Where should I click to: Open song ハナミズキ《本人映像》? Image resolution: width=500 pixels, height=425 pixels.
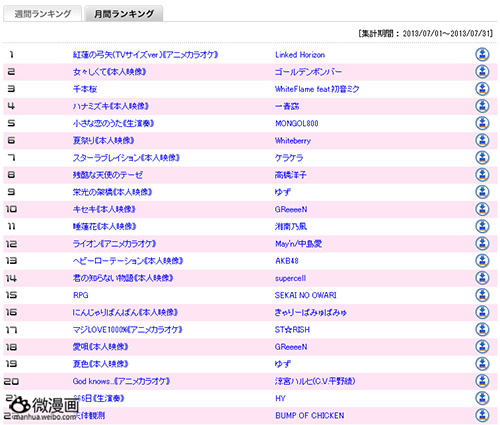[111, 106]
